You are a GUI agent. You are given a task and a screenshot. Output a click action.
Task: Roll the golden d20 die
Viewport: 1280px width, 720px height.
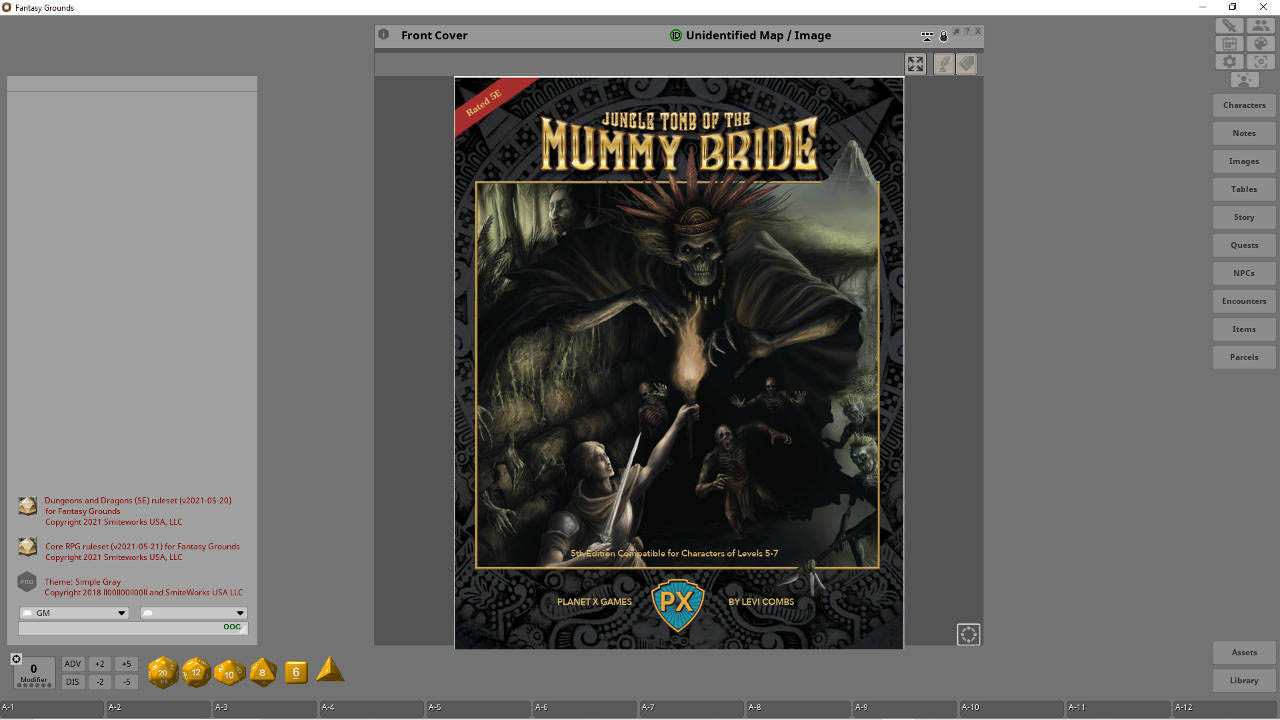click(162, 672)
